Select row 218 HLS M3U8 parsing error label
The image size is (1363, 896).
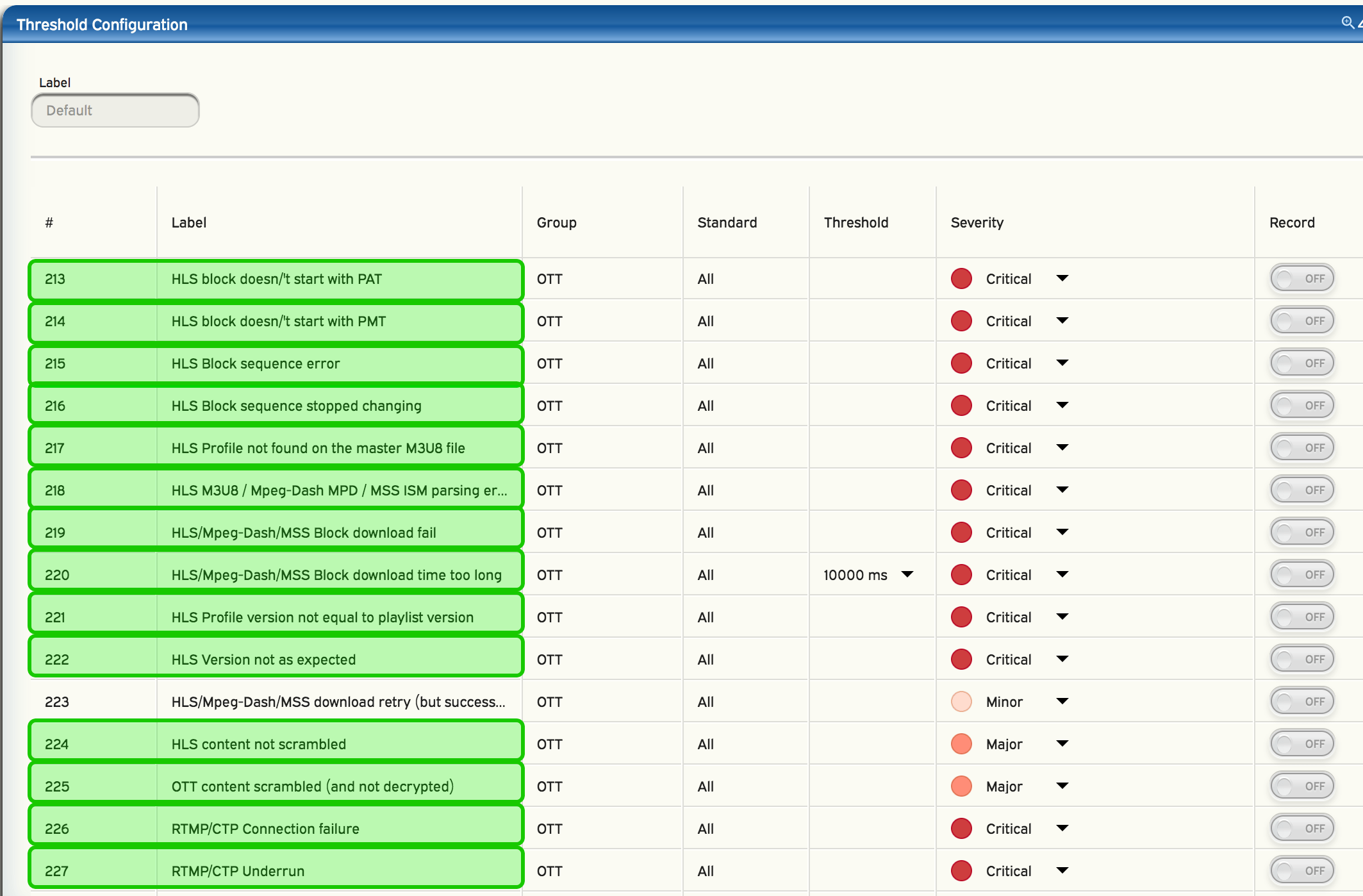(338, 490)
